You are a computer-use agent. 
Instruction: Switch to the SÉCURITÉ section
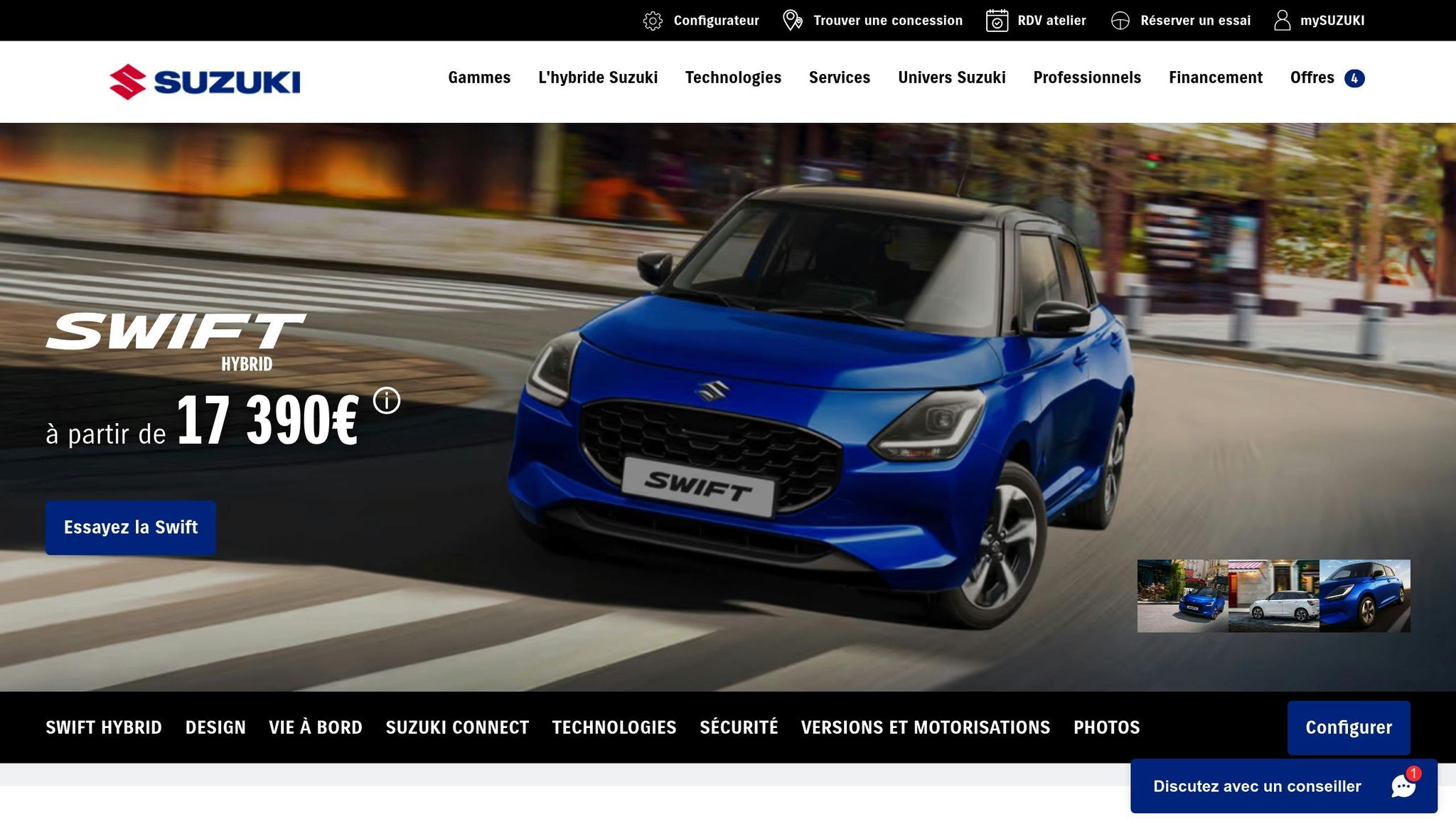[738, 727]
